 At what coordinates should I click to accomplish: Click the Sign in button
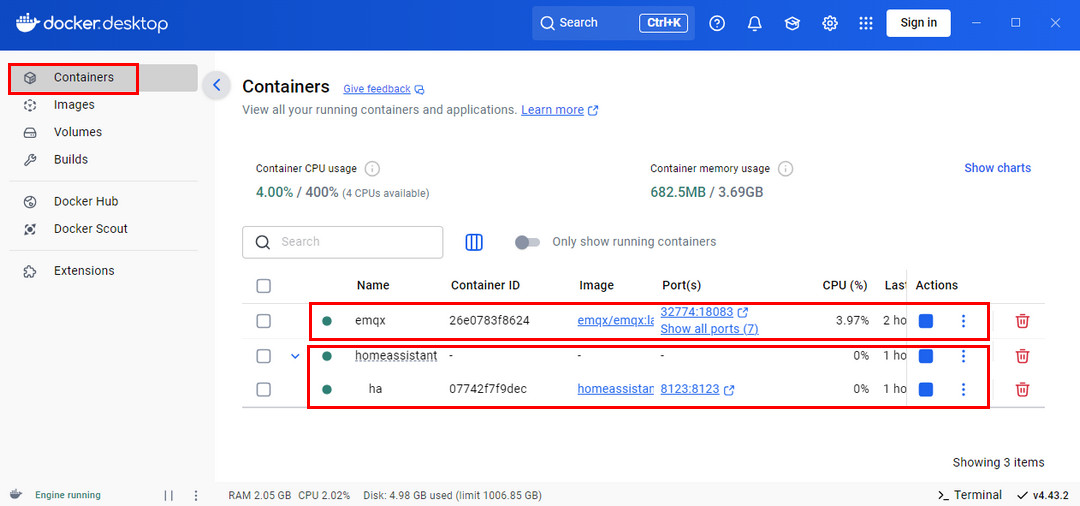(918, 23)
